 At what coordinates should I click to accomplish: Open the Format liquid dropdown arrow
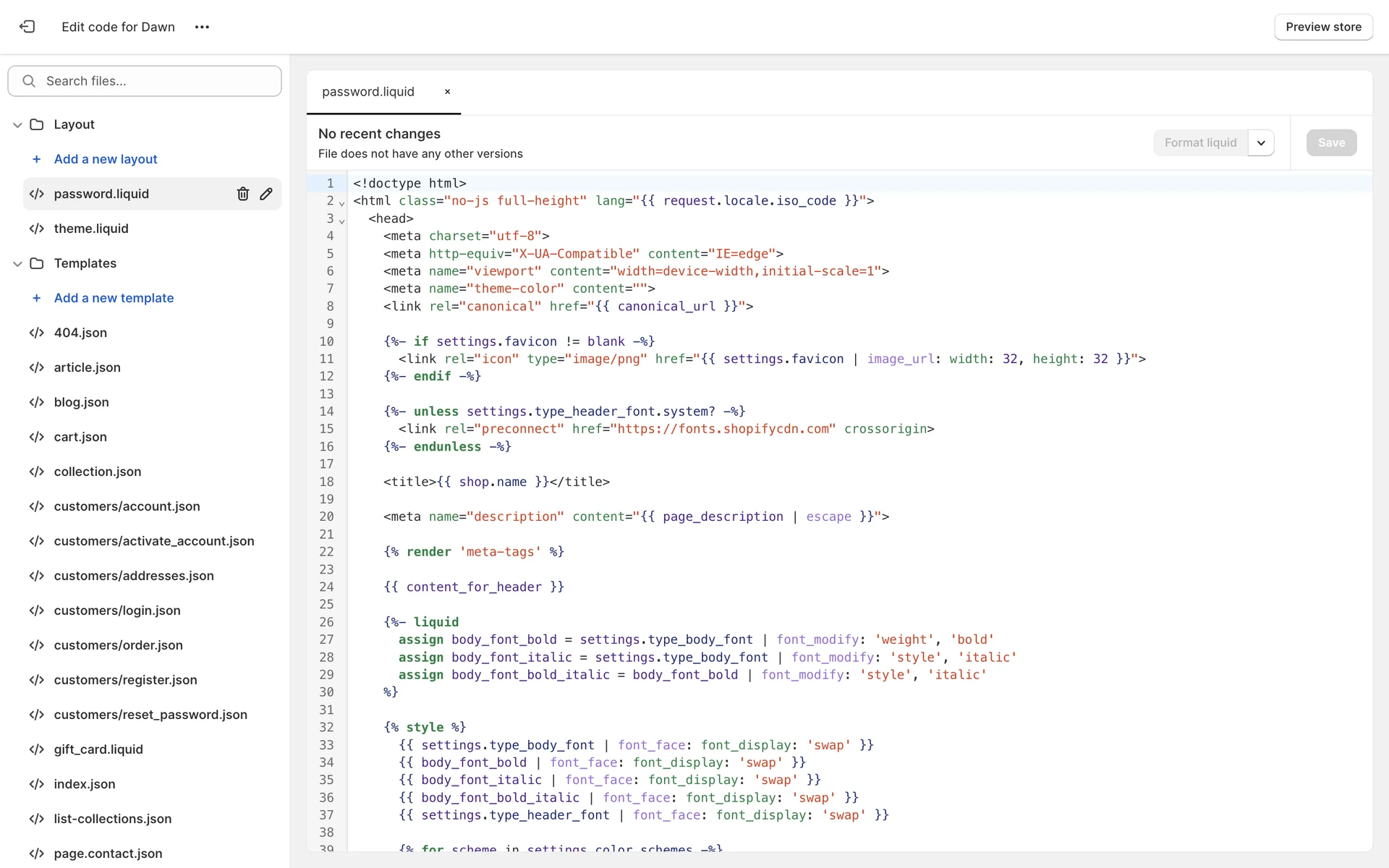coord(1261,142)
